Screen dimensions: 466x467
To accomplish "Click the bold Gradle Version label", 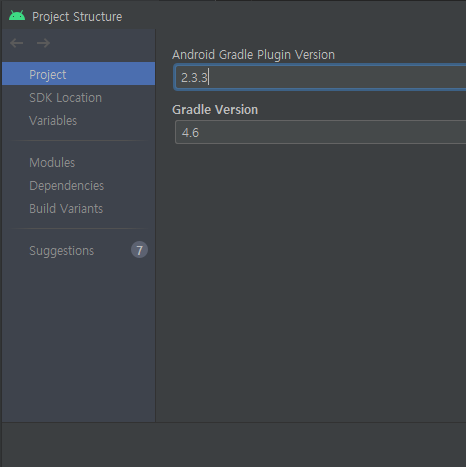I will tap(215, 110).
